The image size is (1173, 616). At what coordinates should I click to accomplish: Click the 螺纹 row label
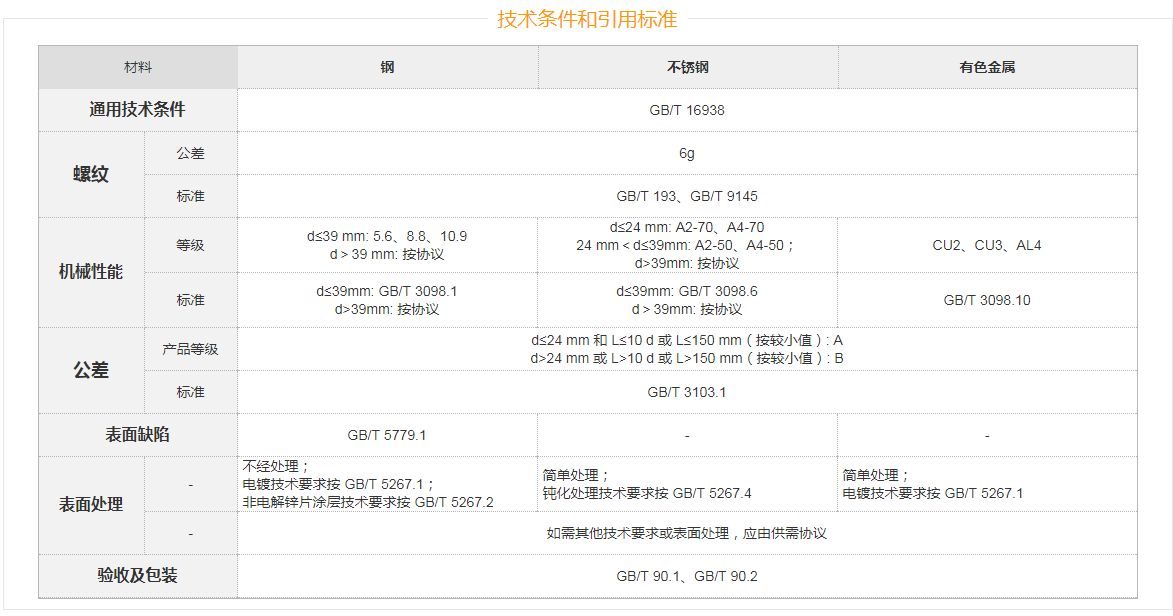(x=91, y=174)
